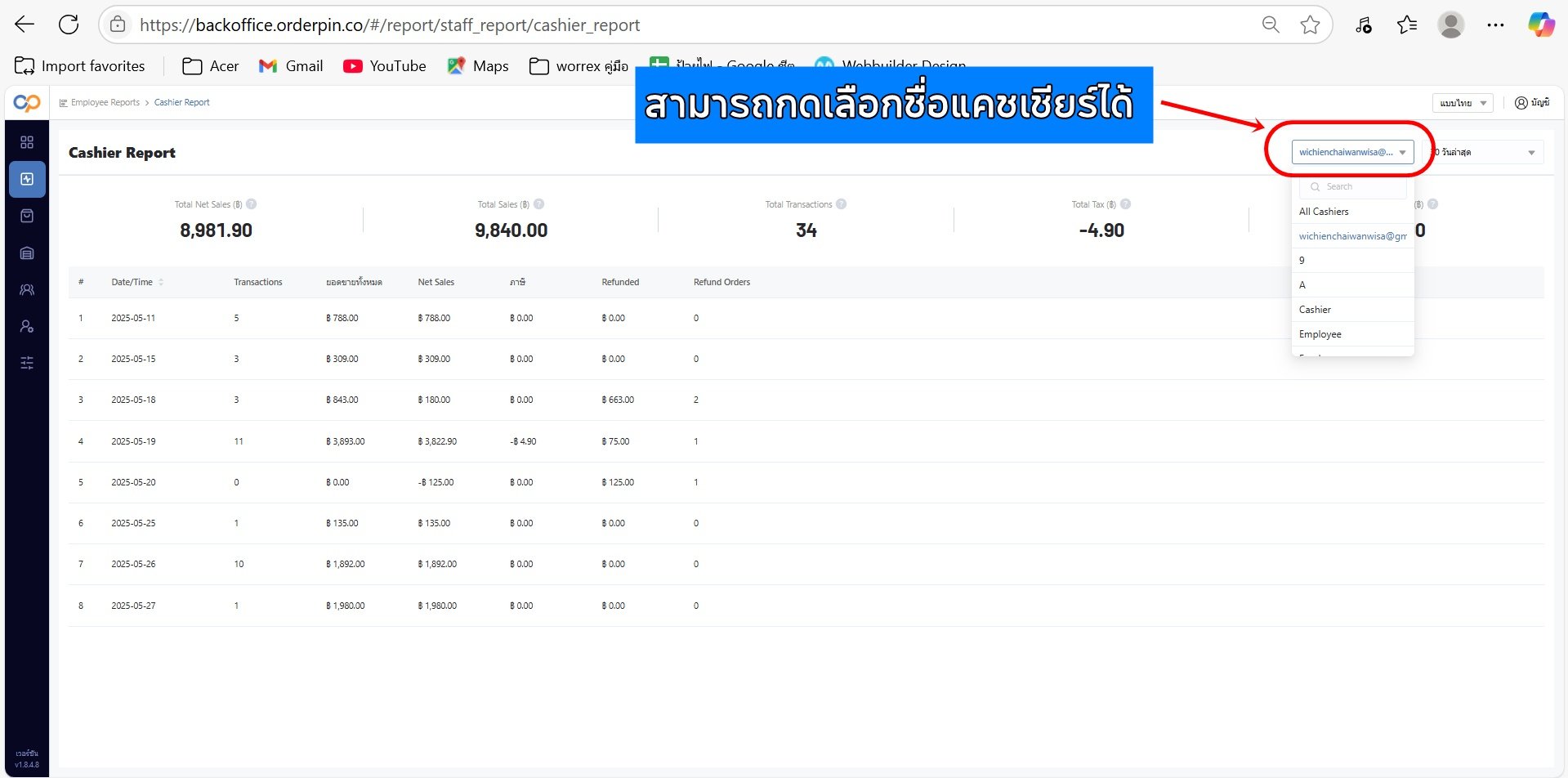Click the OrderPin logo icon
The image size is (1568, 778).
27,103
